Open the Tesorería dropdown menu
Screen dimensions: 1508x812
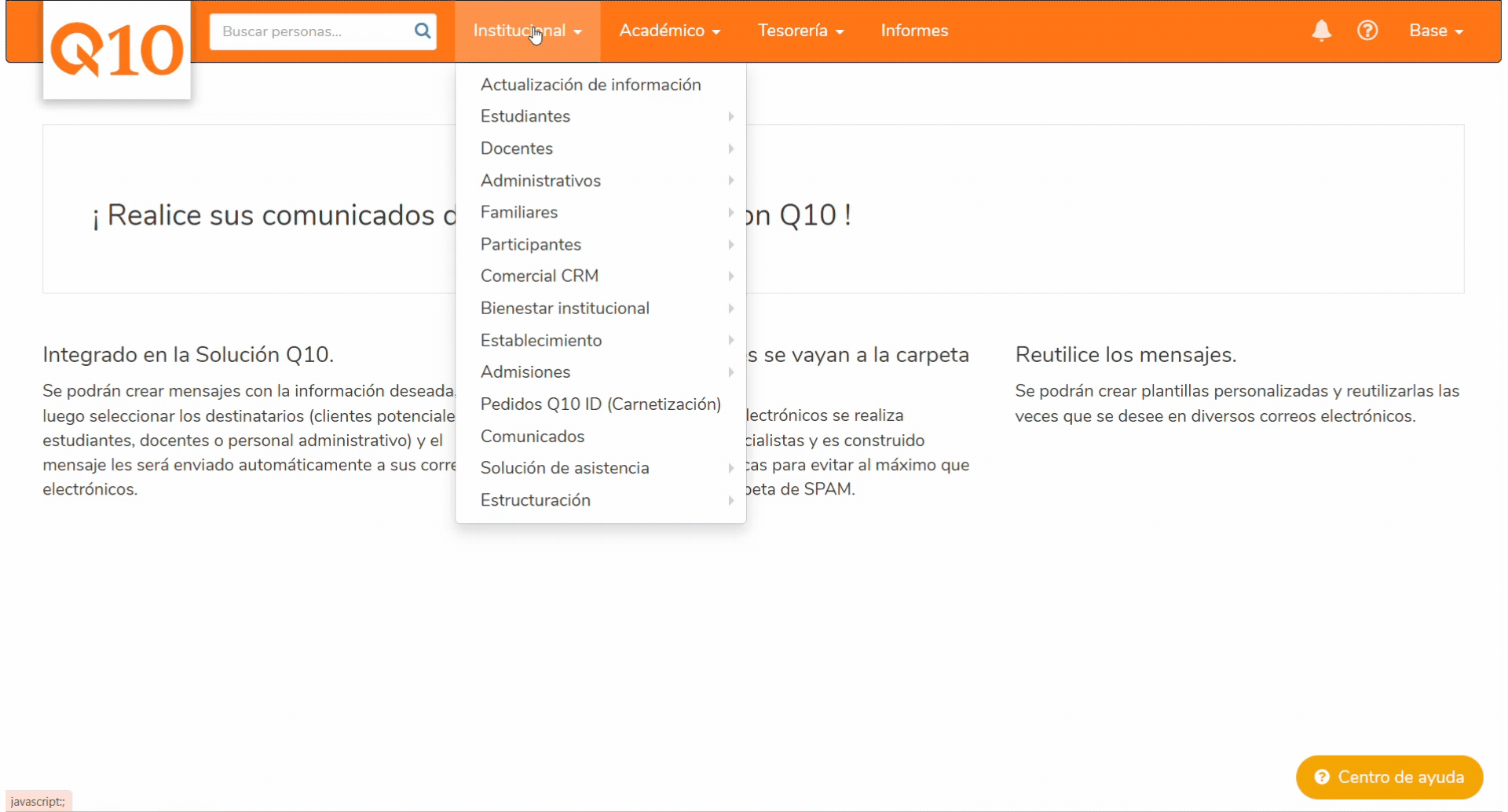[x=800, y=31]
